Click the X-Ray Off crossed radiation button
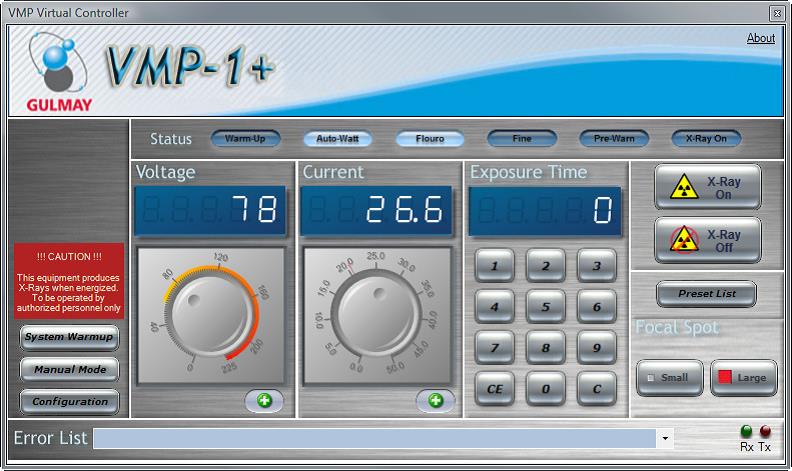The width and height of the screenshot is (792, 471). [708, 241]
